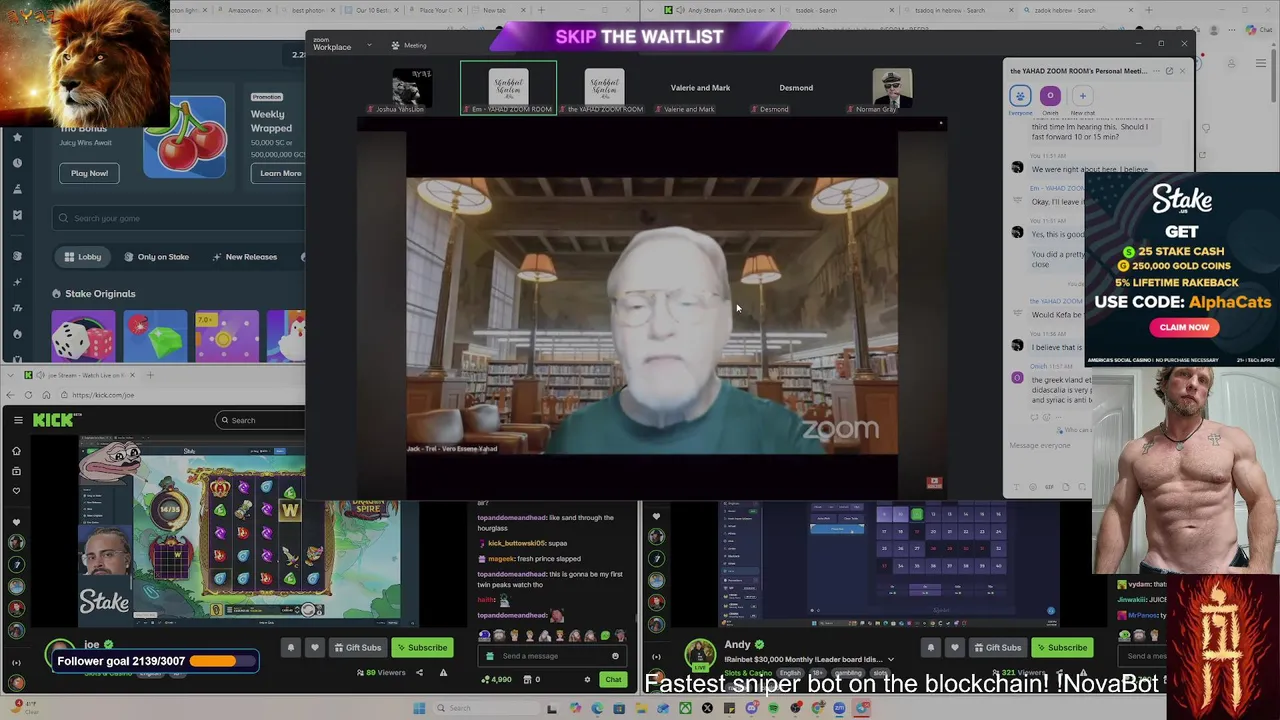Open a new tab beside Joe Stream tab
The height and width of the screenshot is (720, 1280).
tap(150, 375)
